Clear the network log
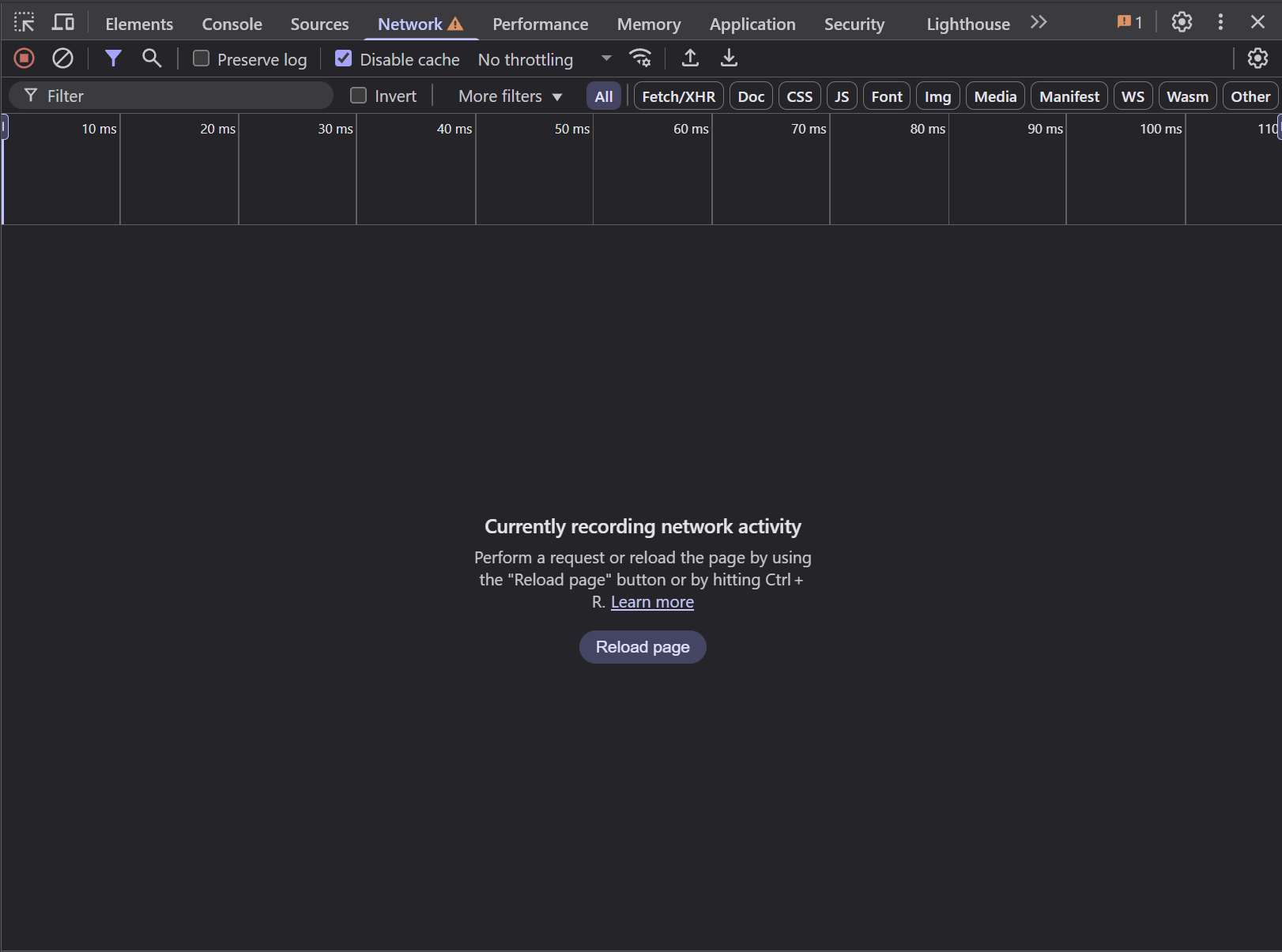The width and height of the screenshot is (1282, 952). (x=62, y=58)
